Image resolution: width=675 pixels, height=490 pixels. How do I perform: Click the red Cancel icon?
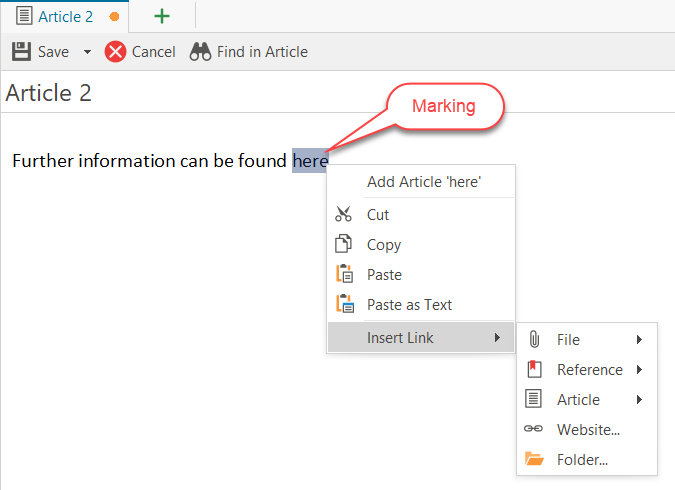tap(116, 51)
